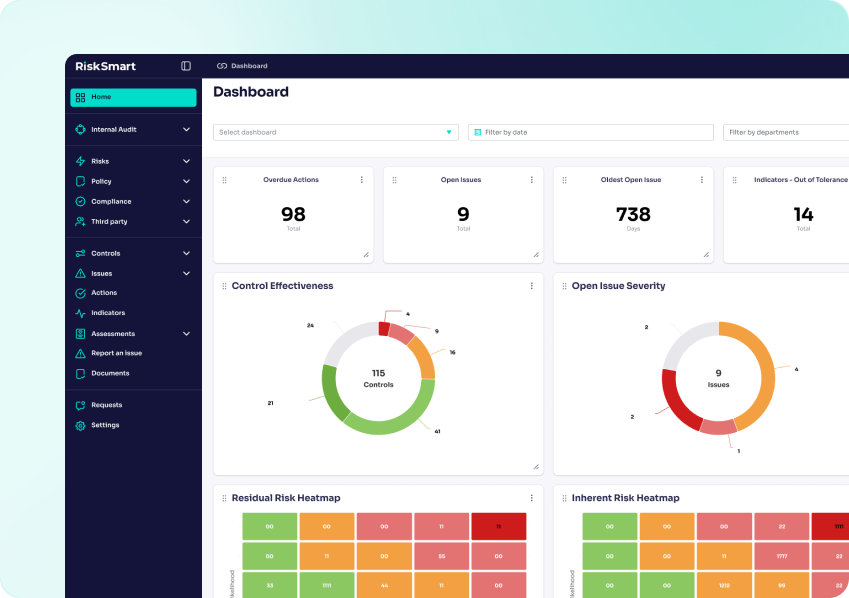Expand the Issues sidebar section
Image resolution: width=849 pixels, height=598 pixels.
pos(187,273)
